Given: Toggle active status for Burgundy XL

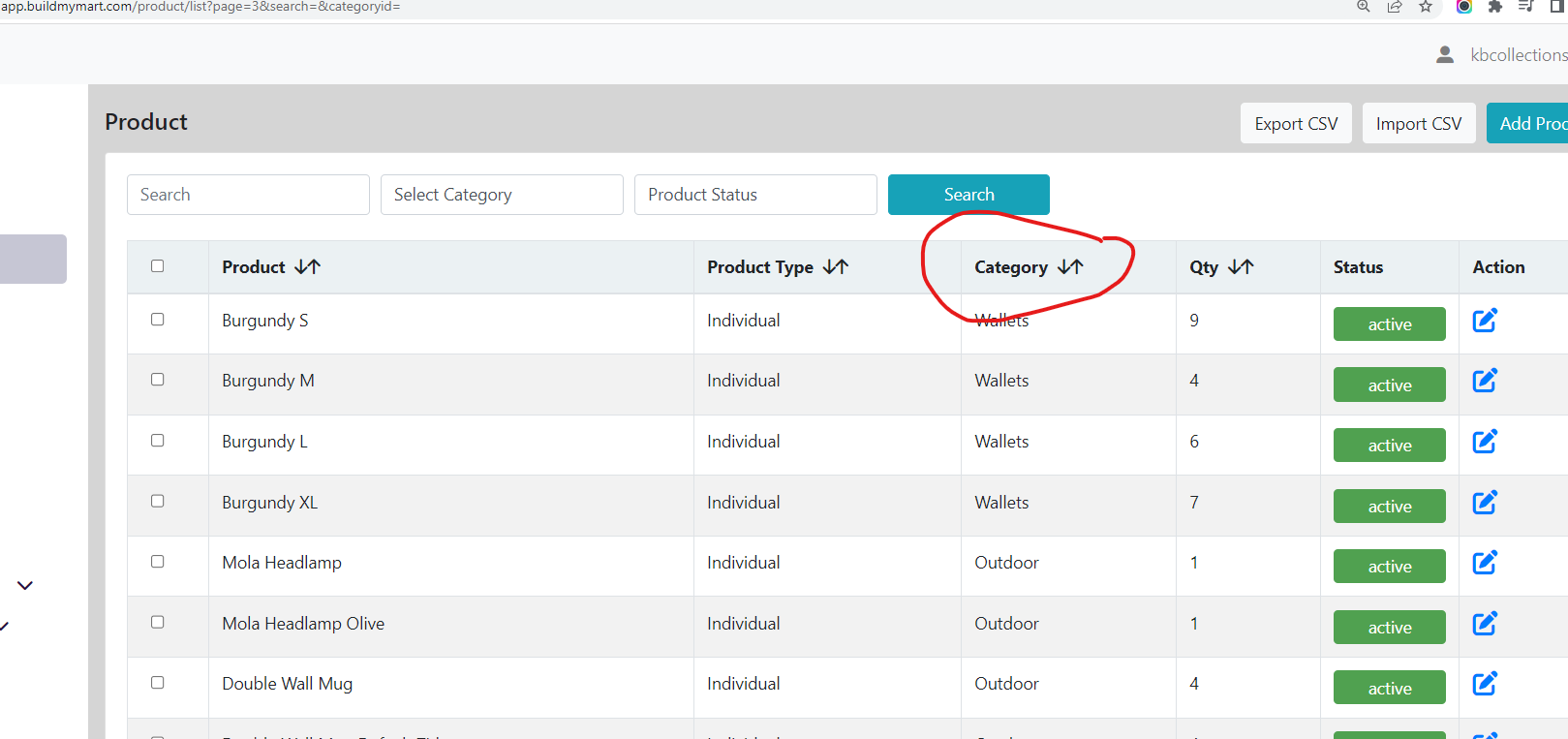Looking at the screenshot, I should [1390, 506].
